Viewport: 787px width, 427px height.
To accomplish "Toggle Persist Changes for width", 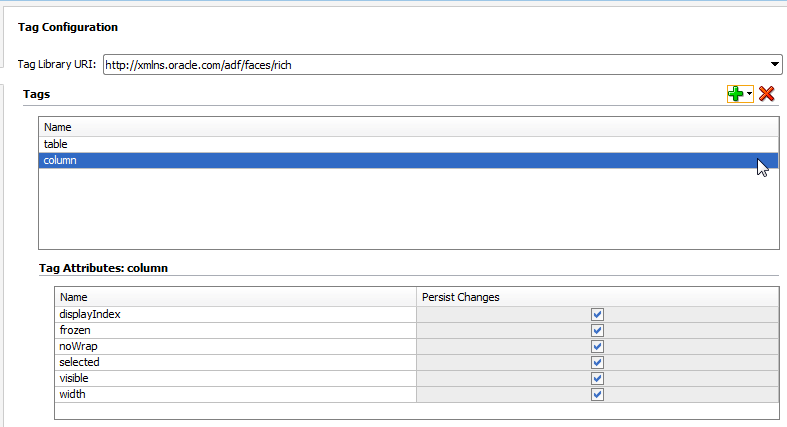I will (x=597, y=395).
